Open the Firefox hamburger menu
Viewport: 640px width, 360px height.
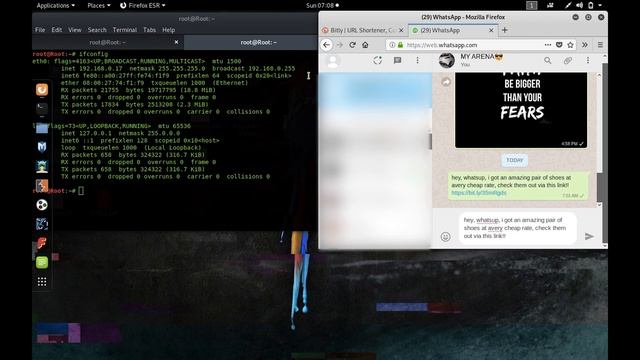tap(600, 45)
